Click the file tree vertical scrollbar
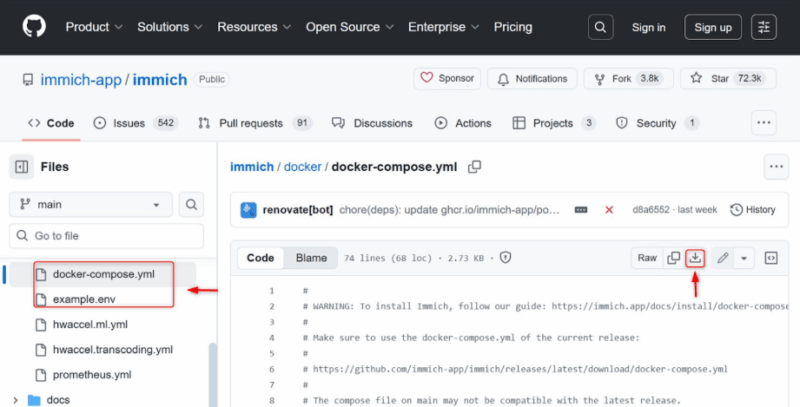The height and width of the screenshot is (407, 800). point(212,375)
